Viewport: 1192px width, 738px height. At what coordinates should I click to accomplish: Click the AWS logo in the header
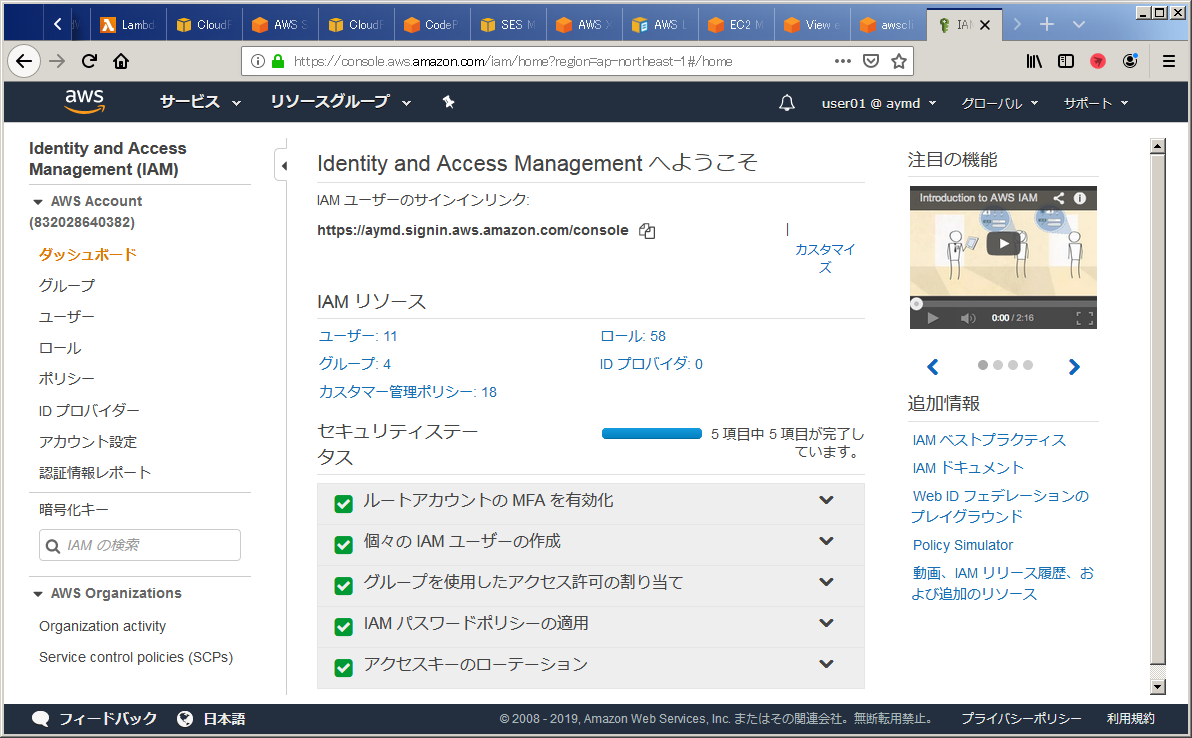[x=84, y=101]
